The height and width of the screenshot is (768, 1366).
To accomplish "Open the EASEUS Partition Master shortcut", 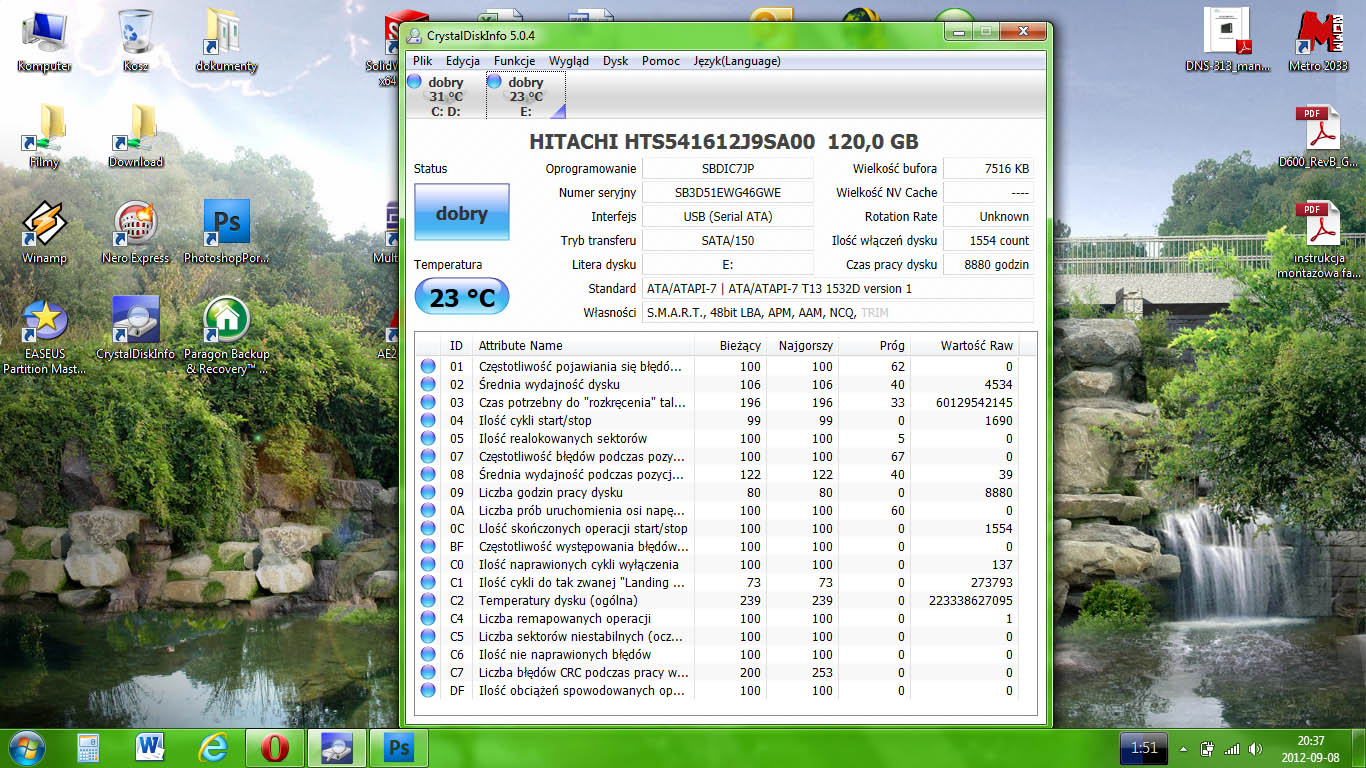I will coord(44,336).
